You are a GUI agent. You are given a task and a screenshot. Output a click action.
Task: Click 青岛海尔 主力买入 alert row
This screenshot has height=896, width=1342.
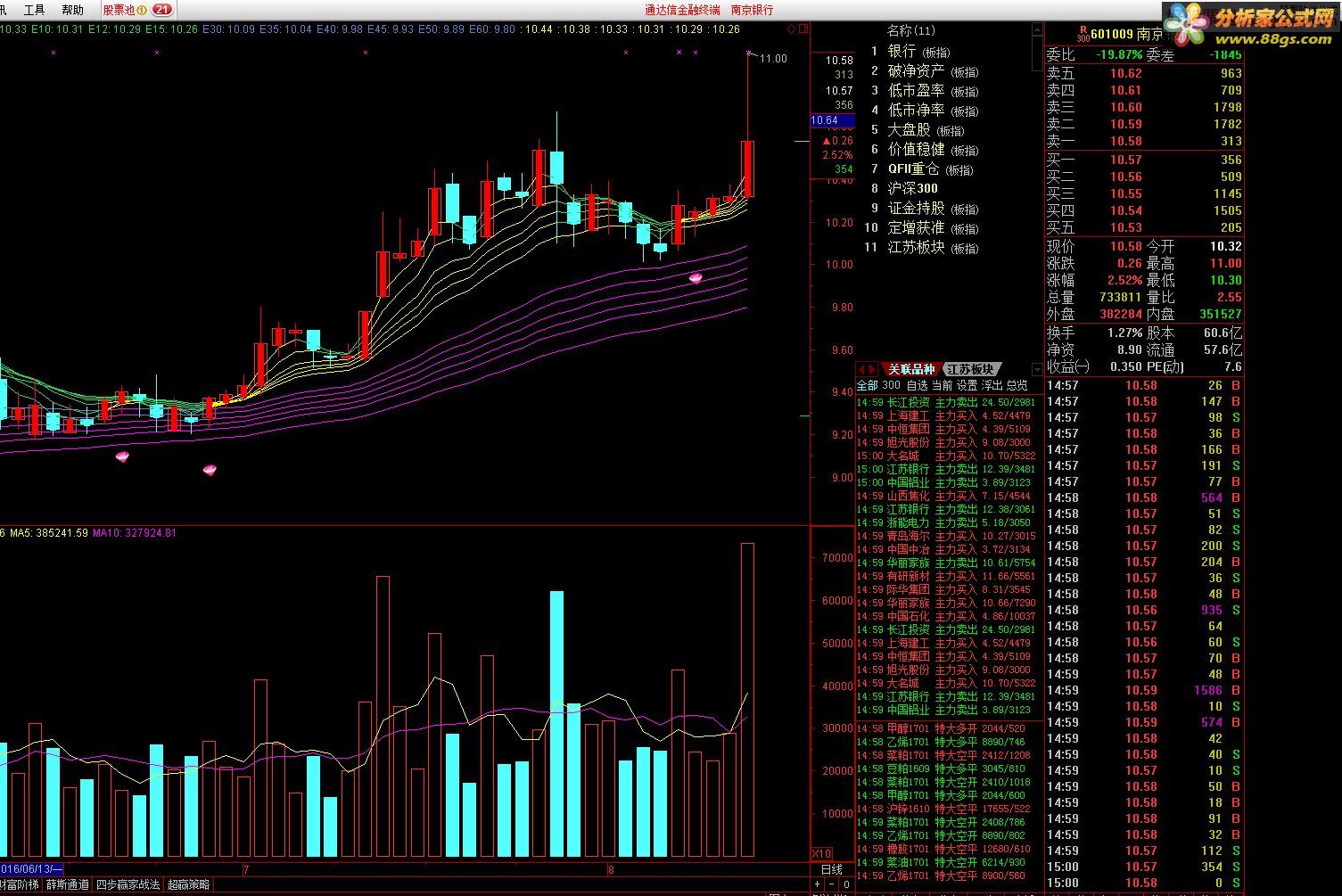(946, 537)
